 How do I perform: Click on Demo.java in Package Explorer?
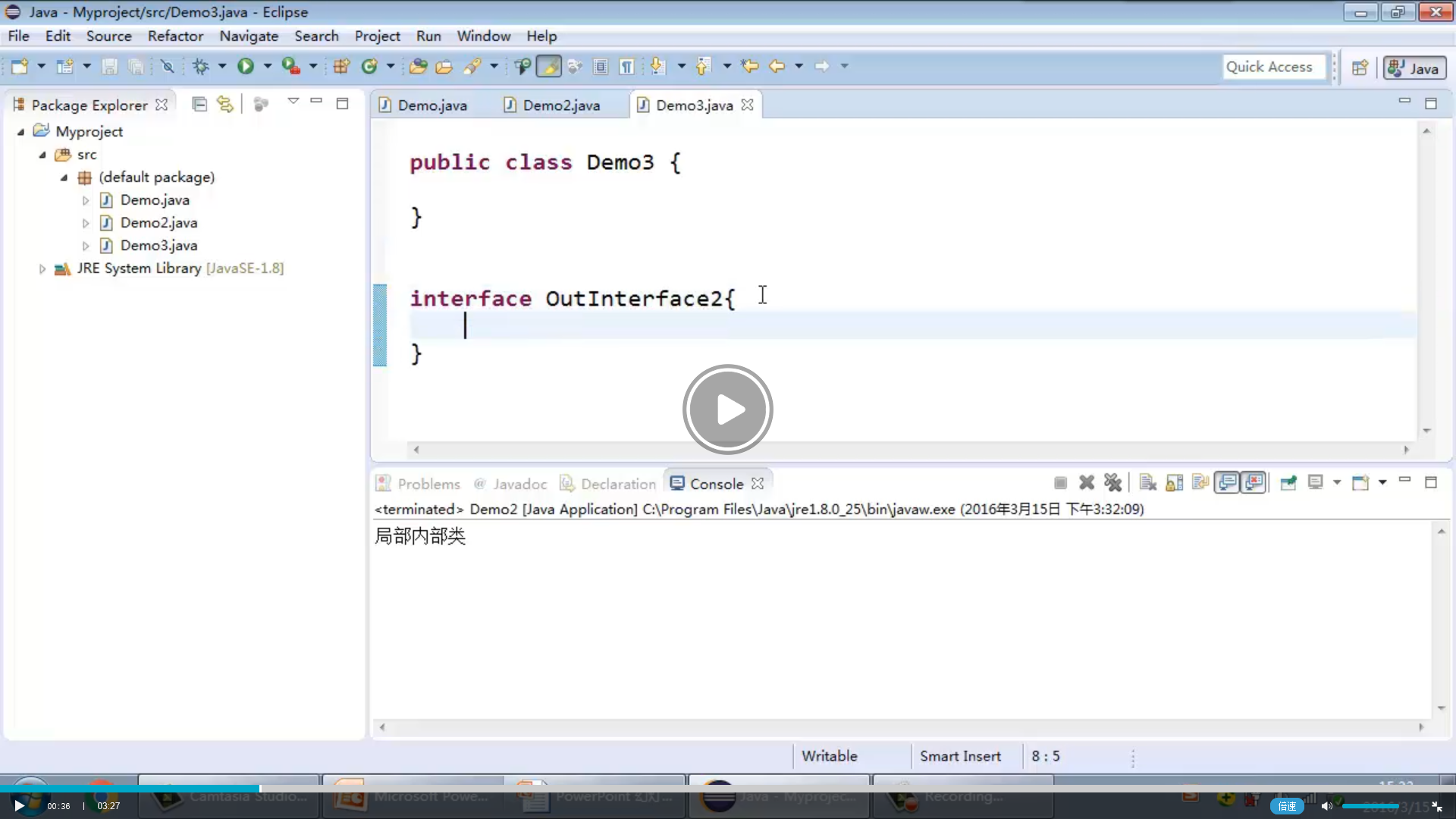click(x=155, y=200)
